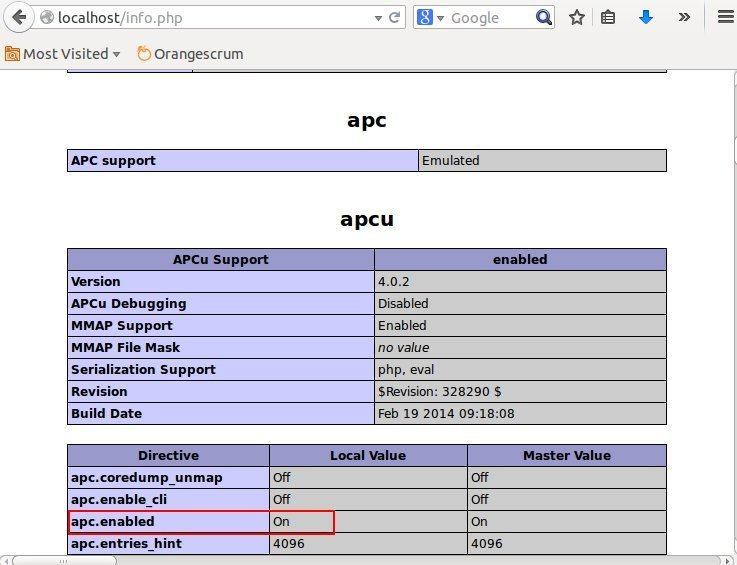Select the apc.coredump_unmap directive name
This screenshot has height=565, width=737.
(168, 478)
